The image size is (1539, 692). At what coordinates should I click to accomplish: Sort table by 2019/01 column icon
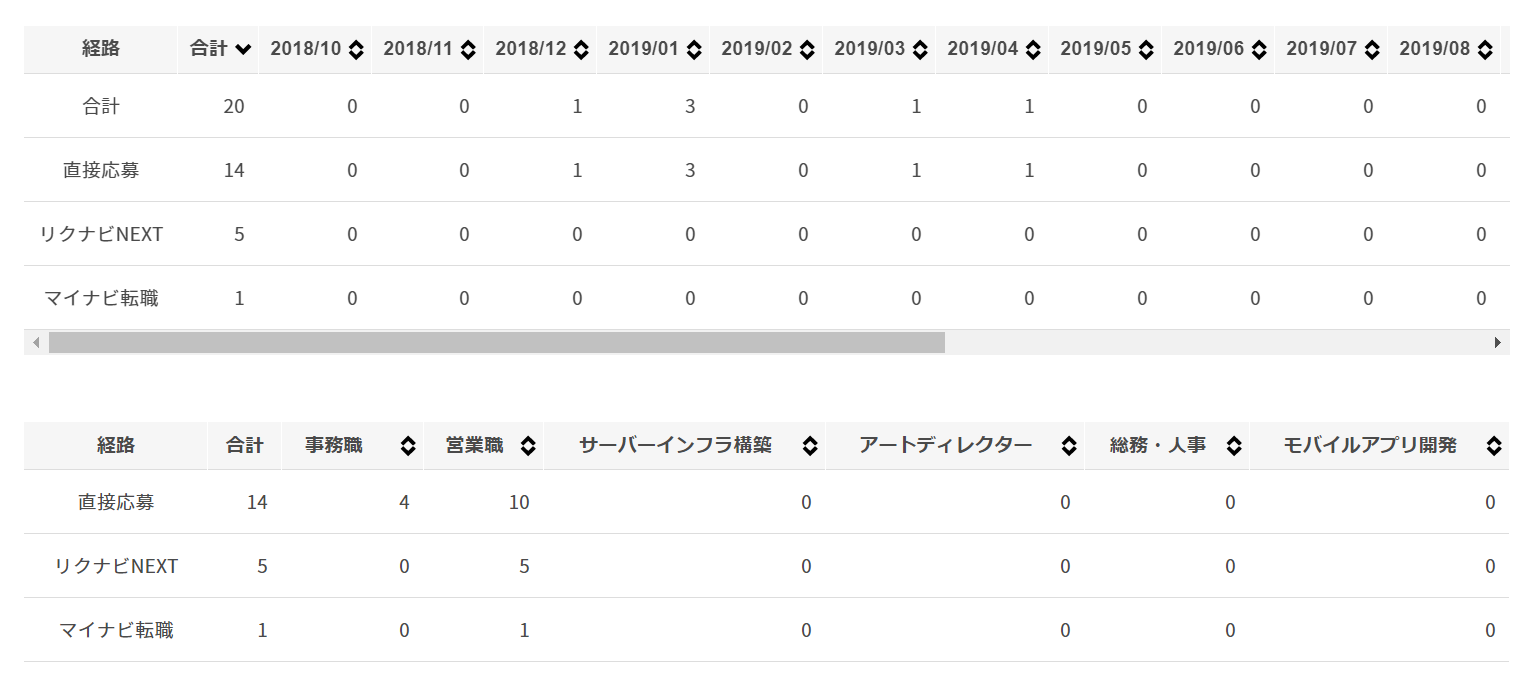point(694,49)
